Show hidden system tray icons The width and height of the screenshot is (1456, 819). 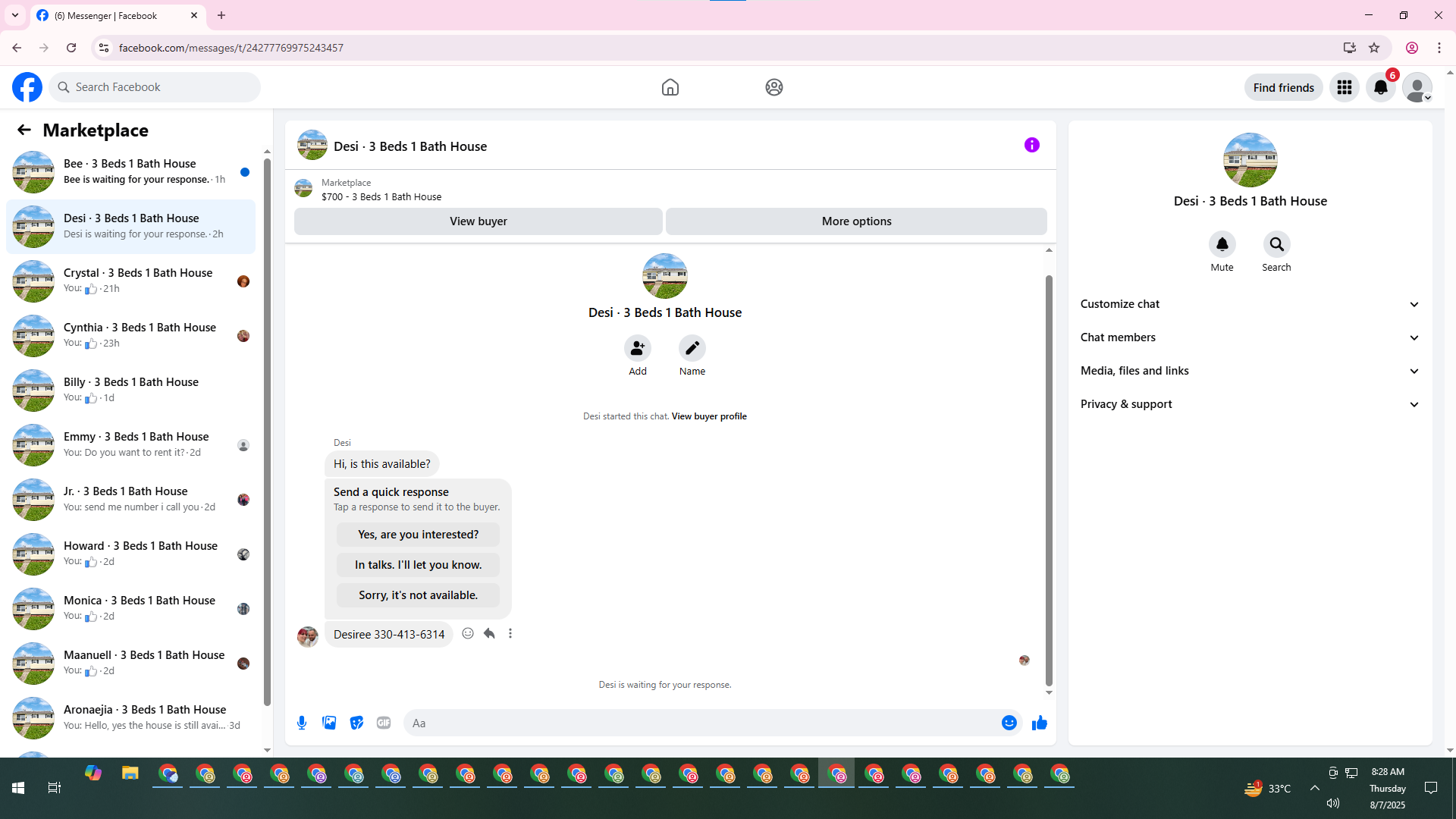[1315, 788]
